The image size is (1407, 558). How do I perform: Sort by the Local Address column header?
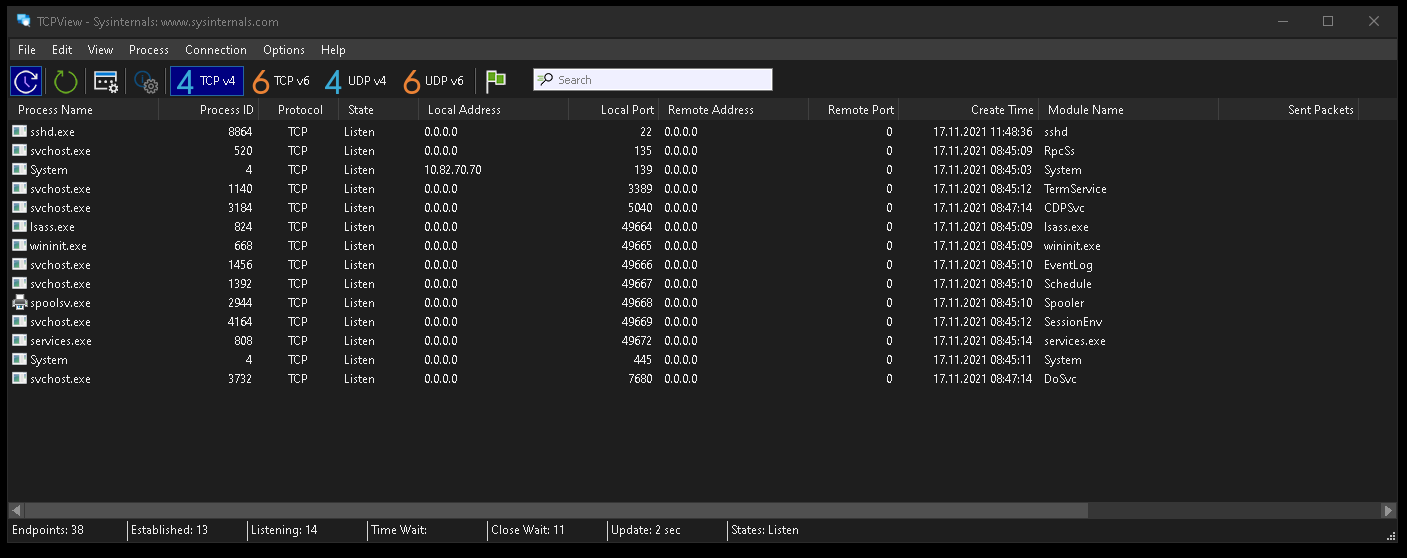493,110
